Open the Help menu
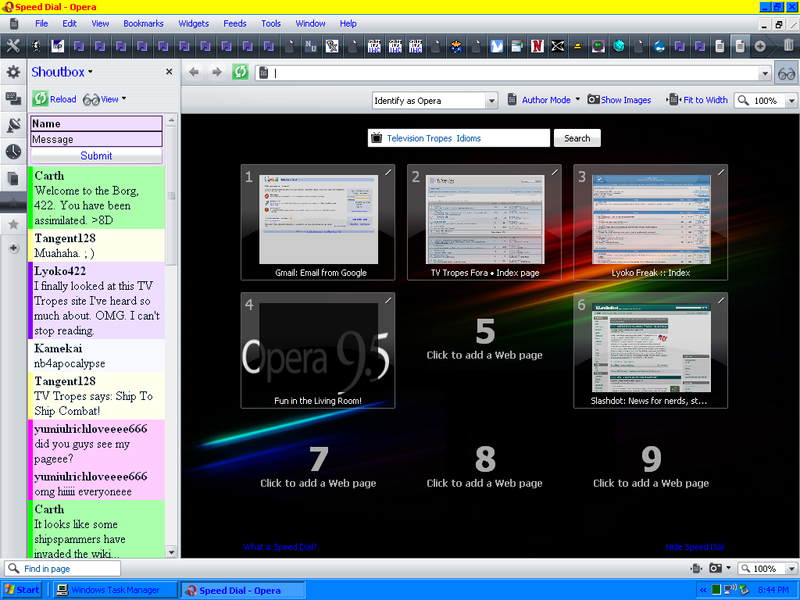Viewport: 800px width, 600px height. pyautogui.click(x=348, y=23)
